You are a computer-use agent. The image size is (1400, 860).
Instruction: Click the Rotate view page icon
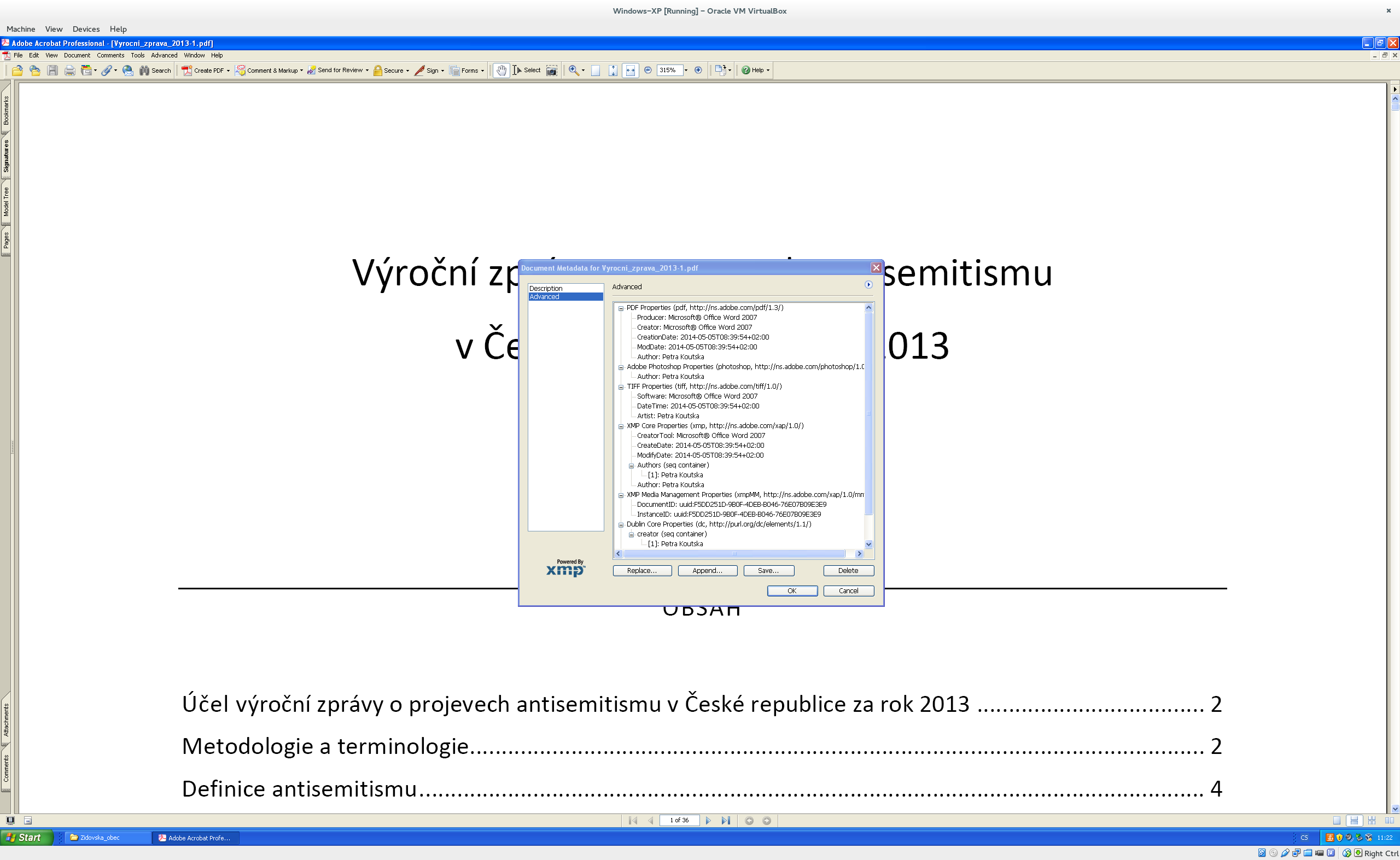pos(721,71)
